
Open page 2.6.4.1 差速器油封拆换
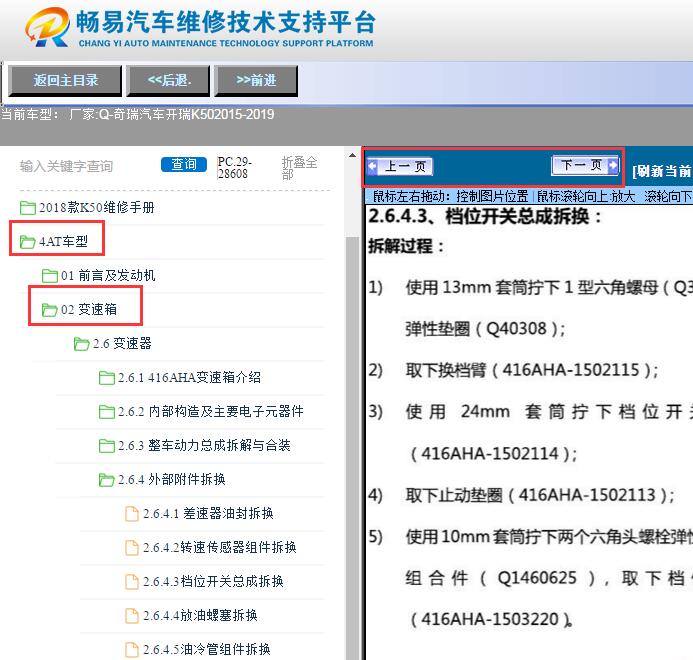(x=208, y=514)
